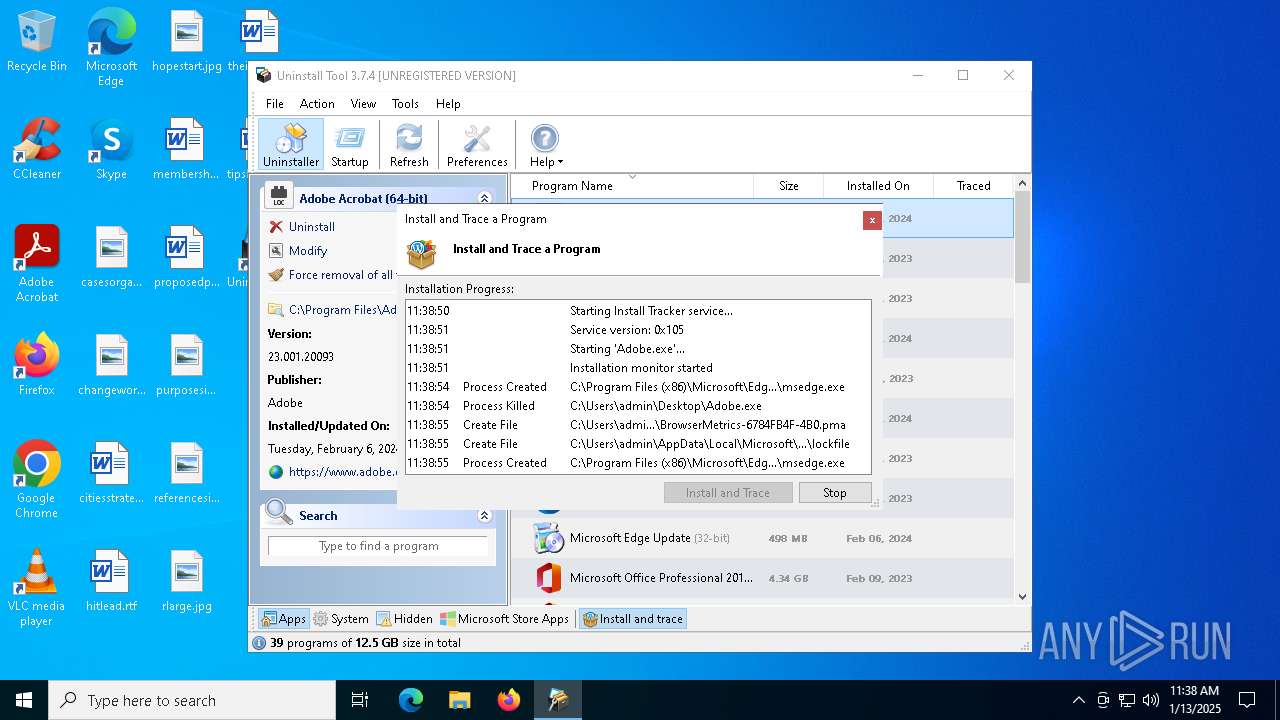The height and width of the screenshot is (720, 1280).
Task: Collapse the Adobe Acrobat details panel
Action: tap(484, 199)
